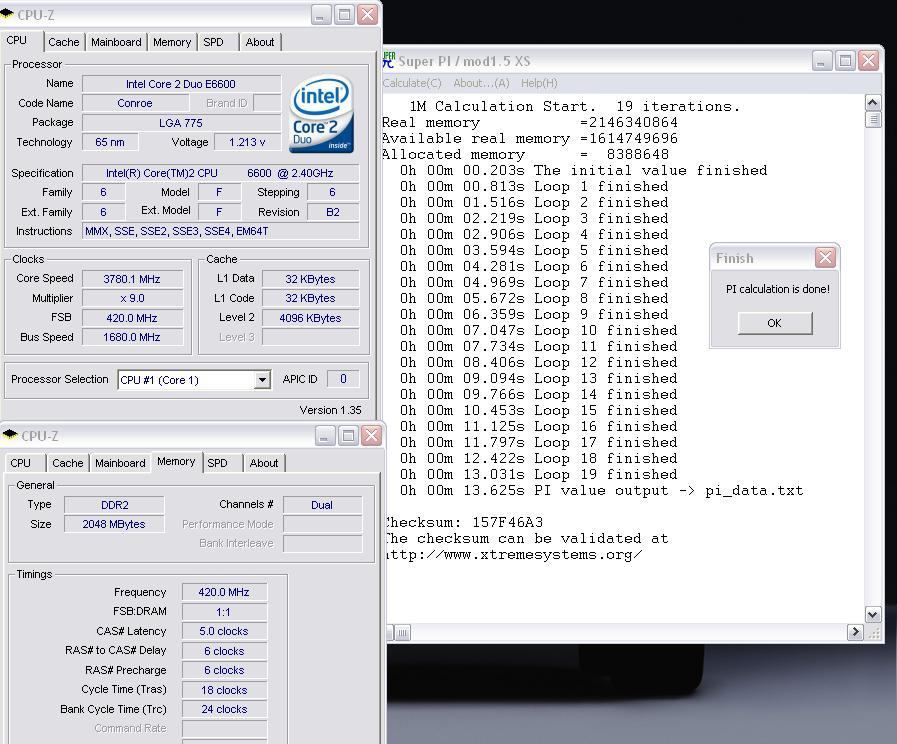Expand the Processor Selection dropdown arrow

coord(262,380)
